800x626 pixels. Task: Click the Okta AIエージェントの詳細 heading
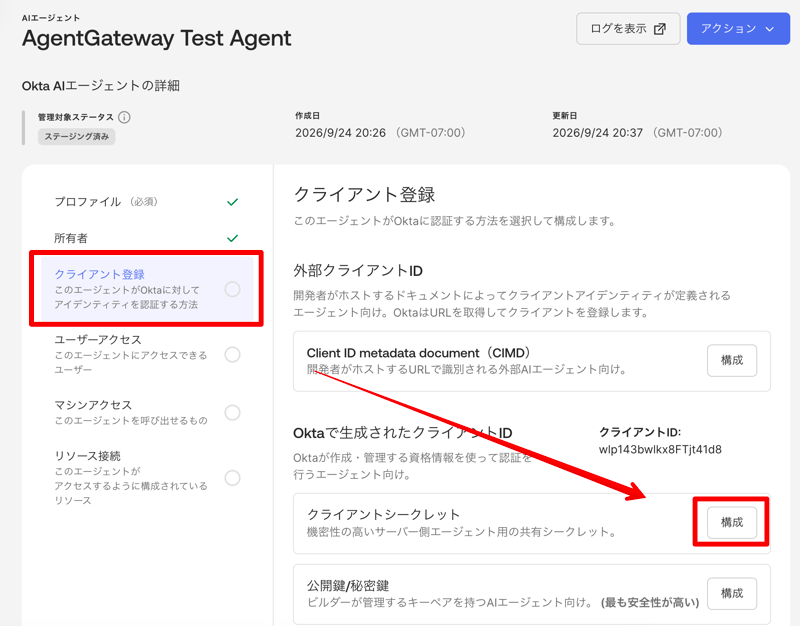click(x=101, y=86)
